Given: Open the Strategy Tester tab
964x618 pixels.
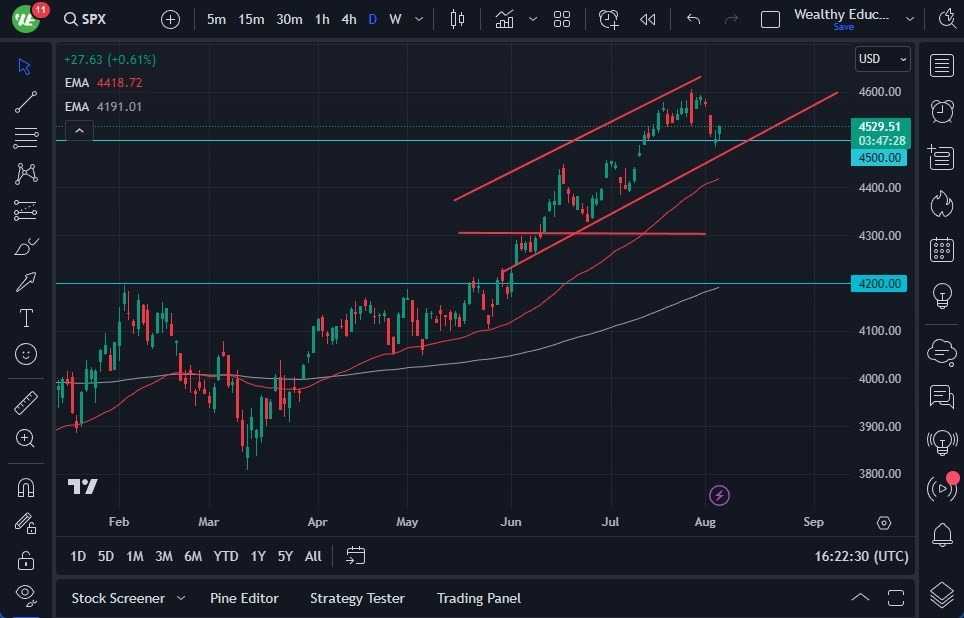Looking at the screenshot, I should pyautogui.click(x=356, y=598).
